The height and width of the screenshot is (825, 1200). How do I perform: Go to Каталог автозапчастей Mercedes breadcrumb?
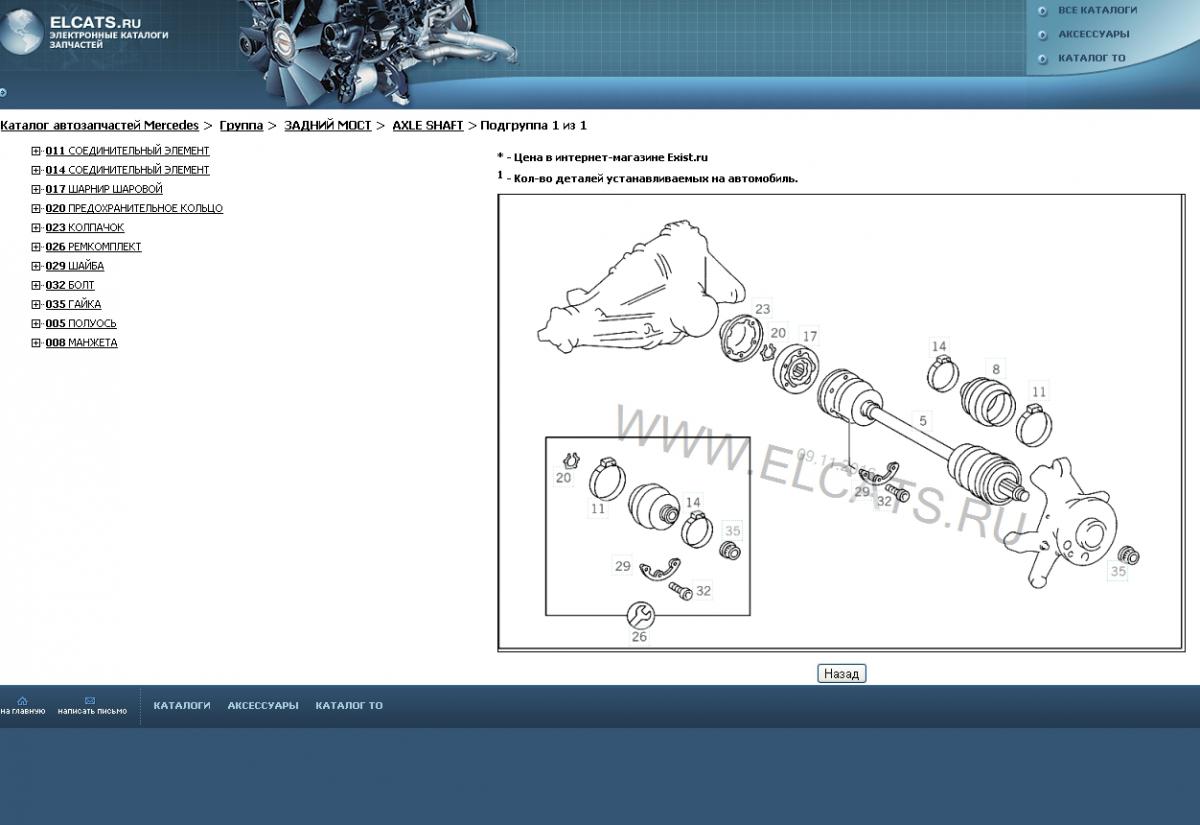(x=99, y=125)
